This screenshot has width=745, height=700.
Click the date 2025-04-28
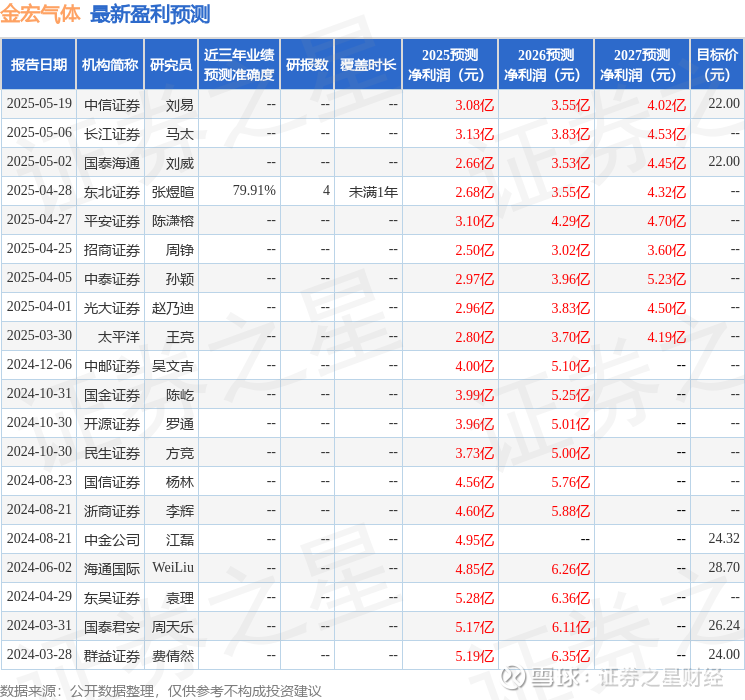pyautogui.click(x=39, y=191)
